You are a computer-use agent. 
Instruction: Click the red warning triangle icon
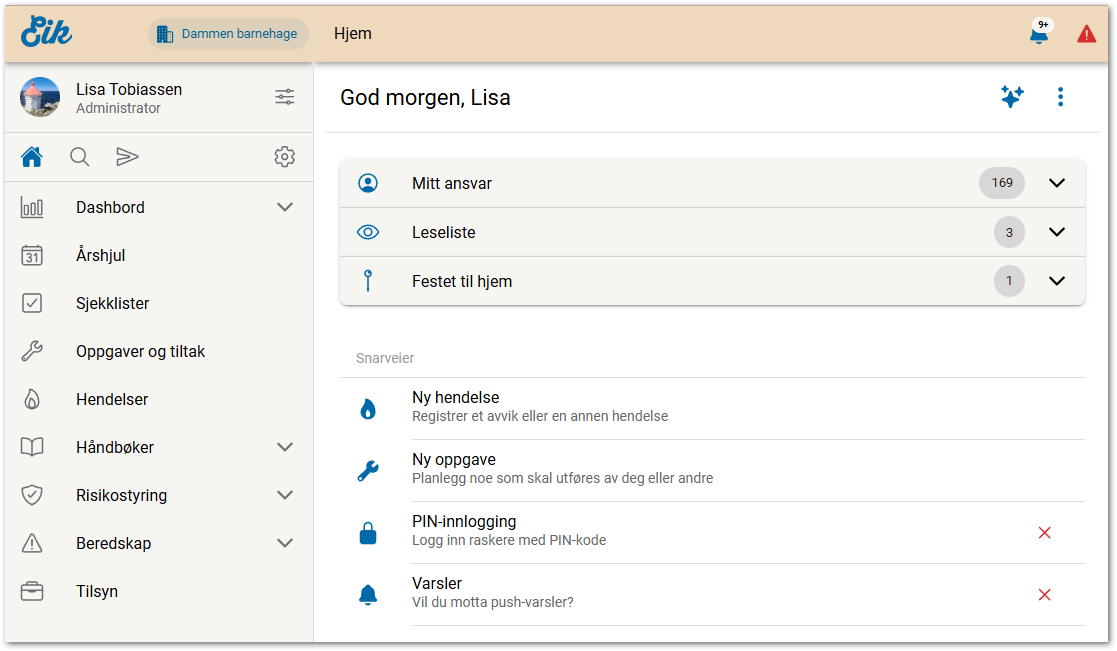(x=1086, y=34)
